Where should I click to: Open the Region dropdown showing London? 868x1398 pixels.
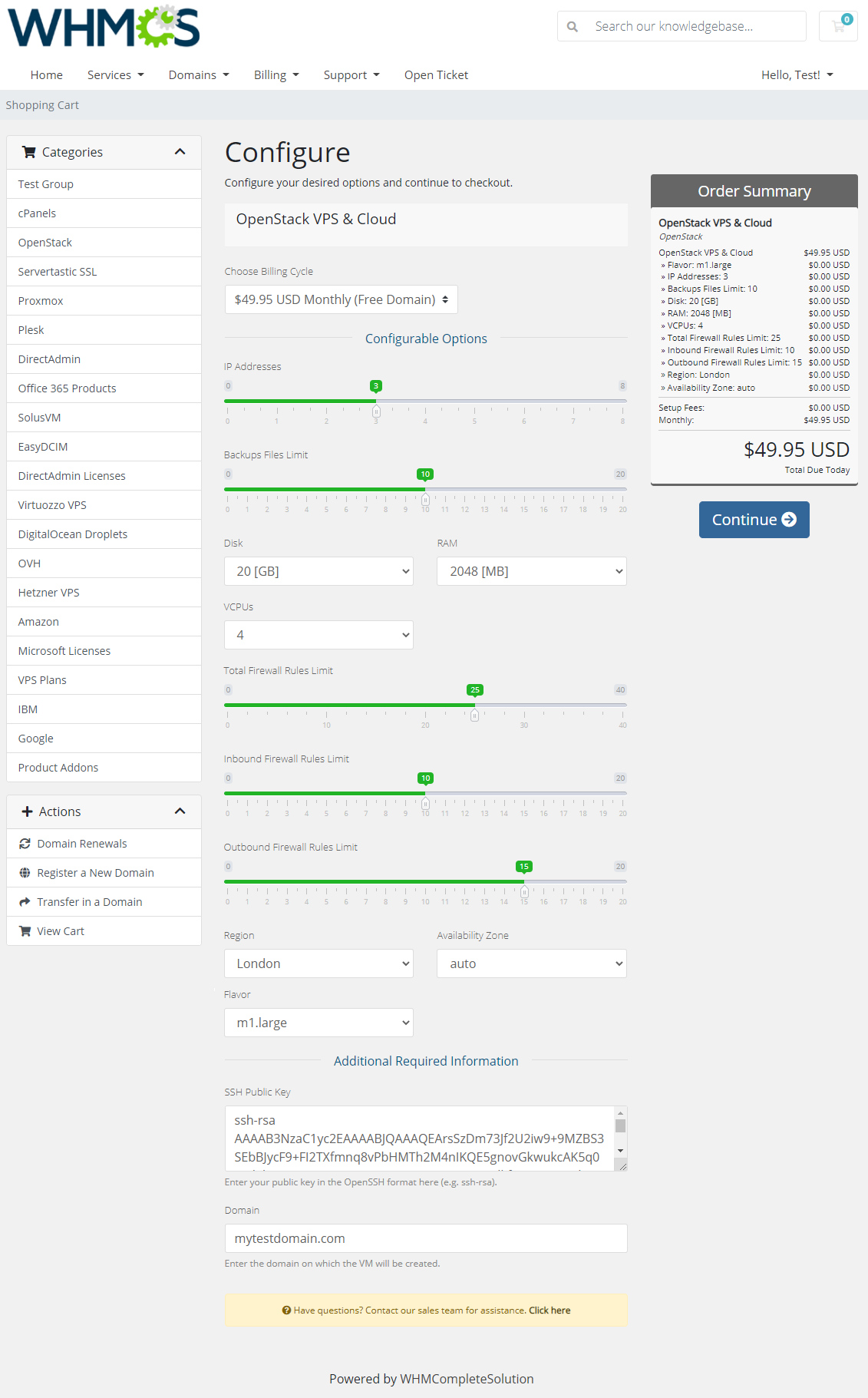(318, 963)
